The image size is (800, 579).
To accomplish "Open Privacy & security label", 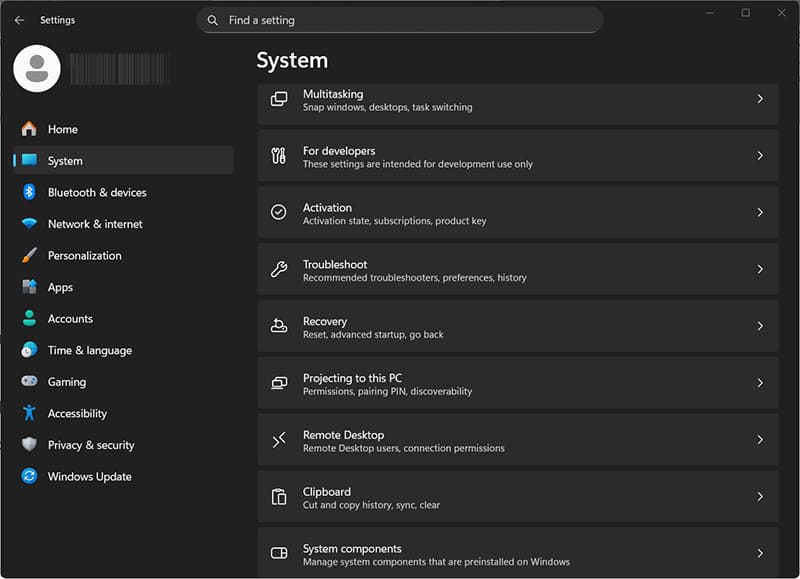I will [91, 445].
